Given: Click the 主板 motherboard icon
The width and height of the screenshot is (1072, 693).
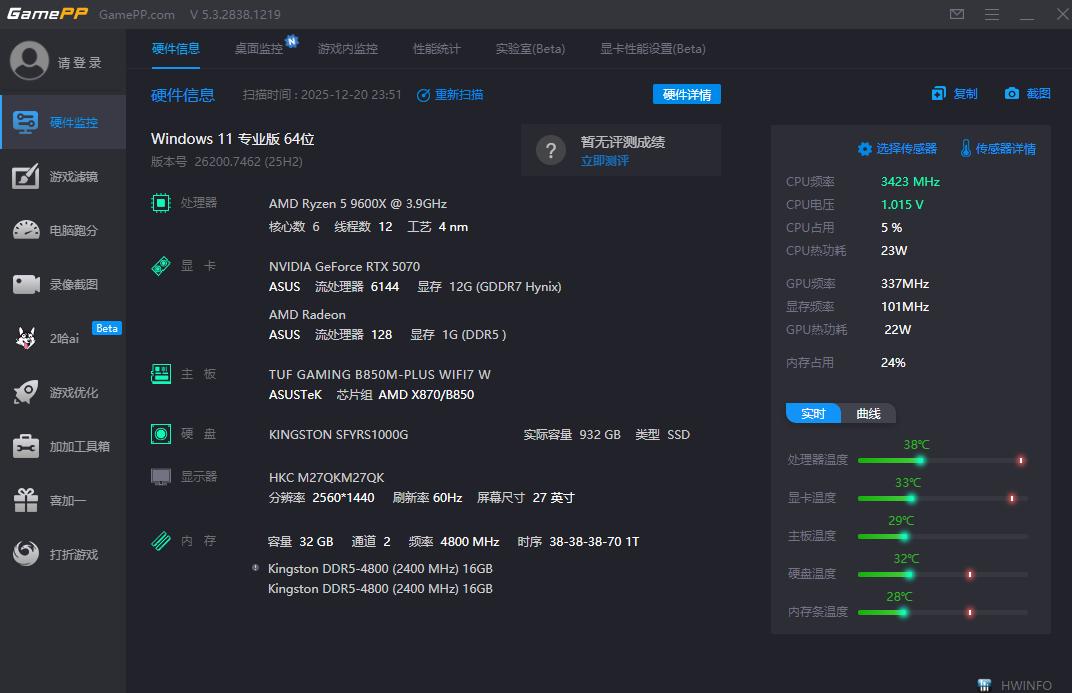Looking at the screenshot, I should [x=161, y=374].
